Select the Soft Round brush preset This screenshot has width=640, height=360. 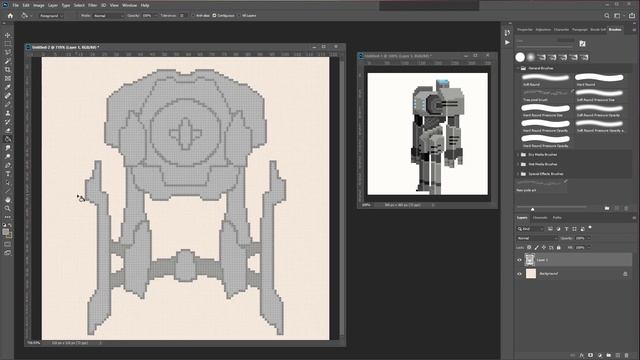(546, 80)
